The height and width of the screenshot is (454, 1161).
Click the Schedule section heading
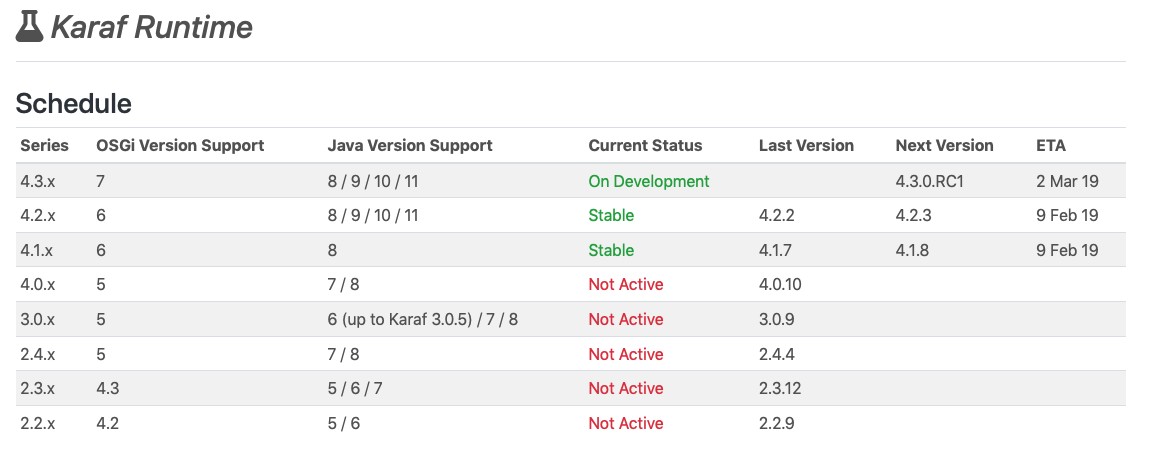point(74,103)
